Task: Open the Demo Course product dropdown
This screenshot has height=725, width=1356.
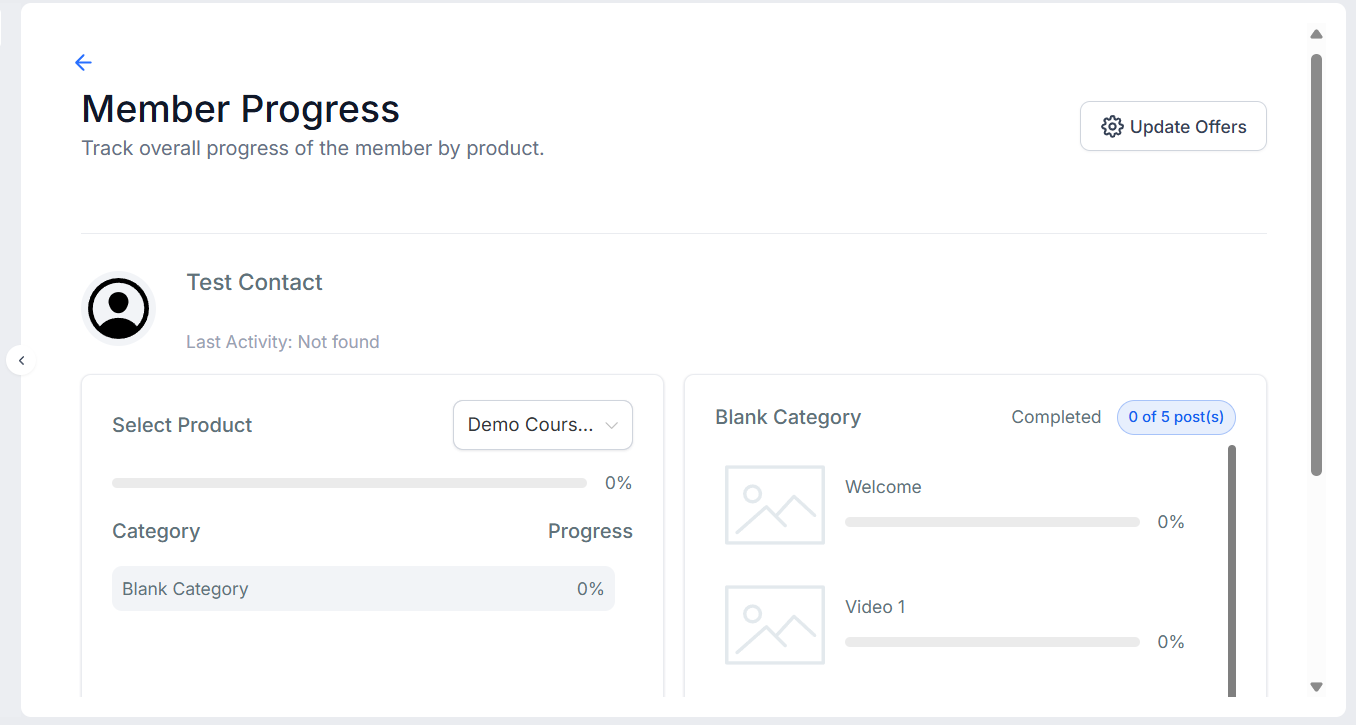Action: tap(543, 425)
